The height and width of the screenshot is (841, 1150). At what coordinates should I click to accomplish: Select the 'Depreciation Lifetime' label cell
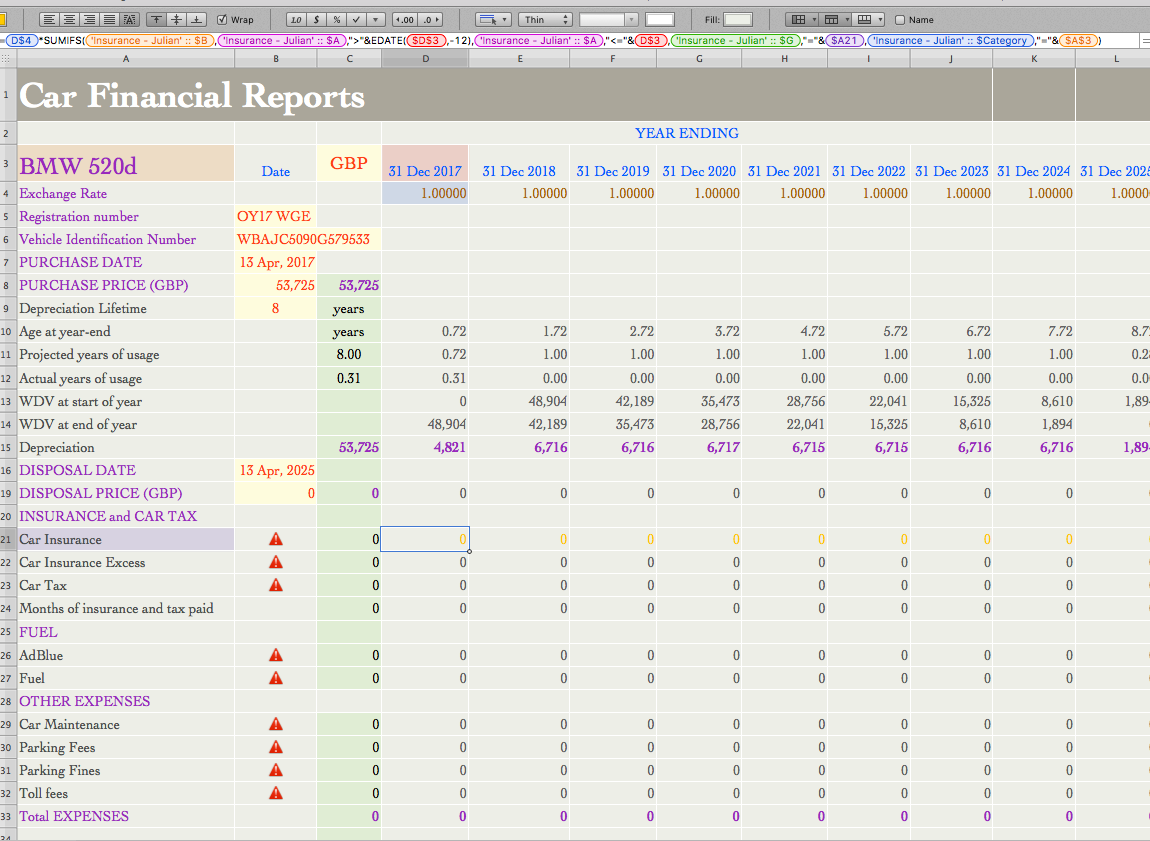click(x=125, y=309)
